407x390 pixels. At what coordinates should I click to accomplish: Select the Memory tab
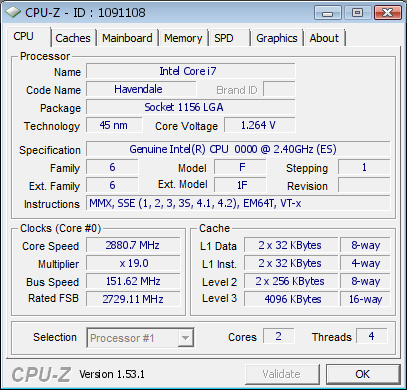click(x=183, y=38)
